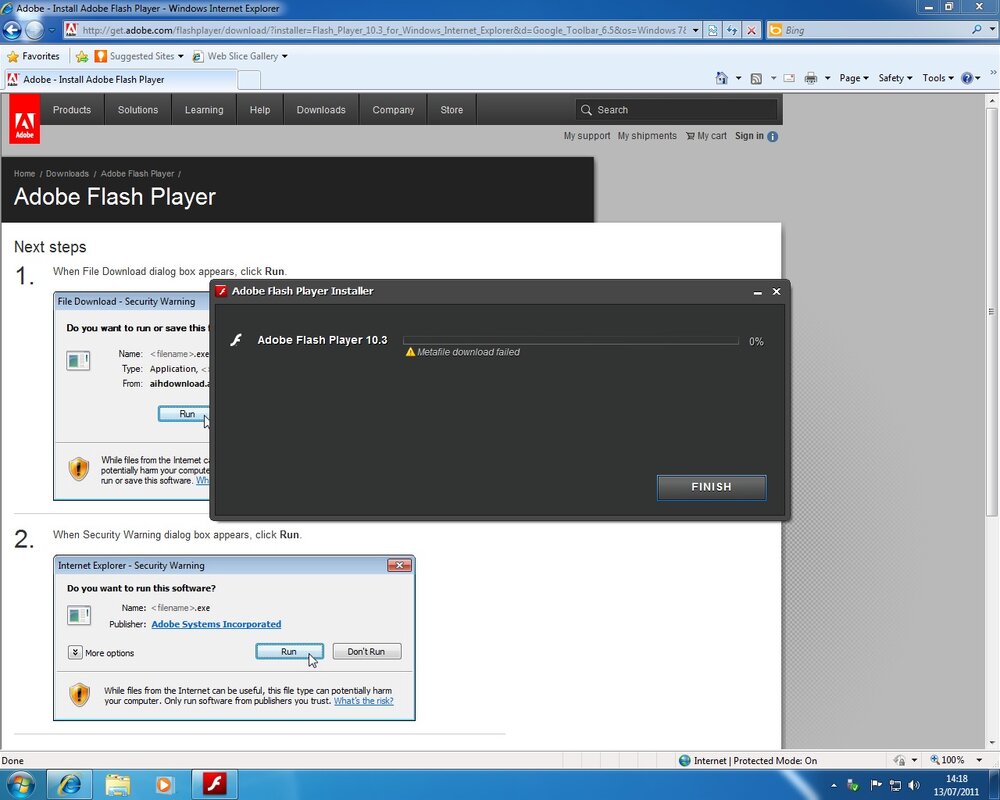Open the Safety menu dropdown
This screenshot has height=800, width=1000.
(895, 78)
